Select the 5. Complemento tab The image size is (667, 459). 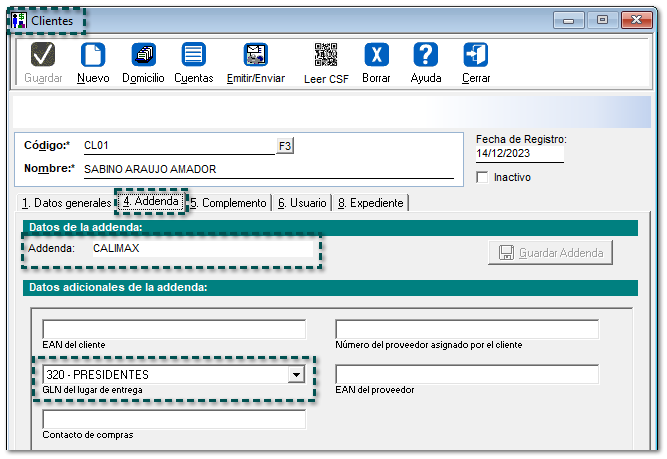click(229, 203)
